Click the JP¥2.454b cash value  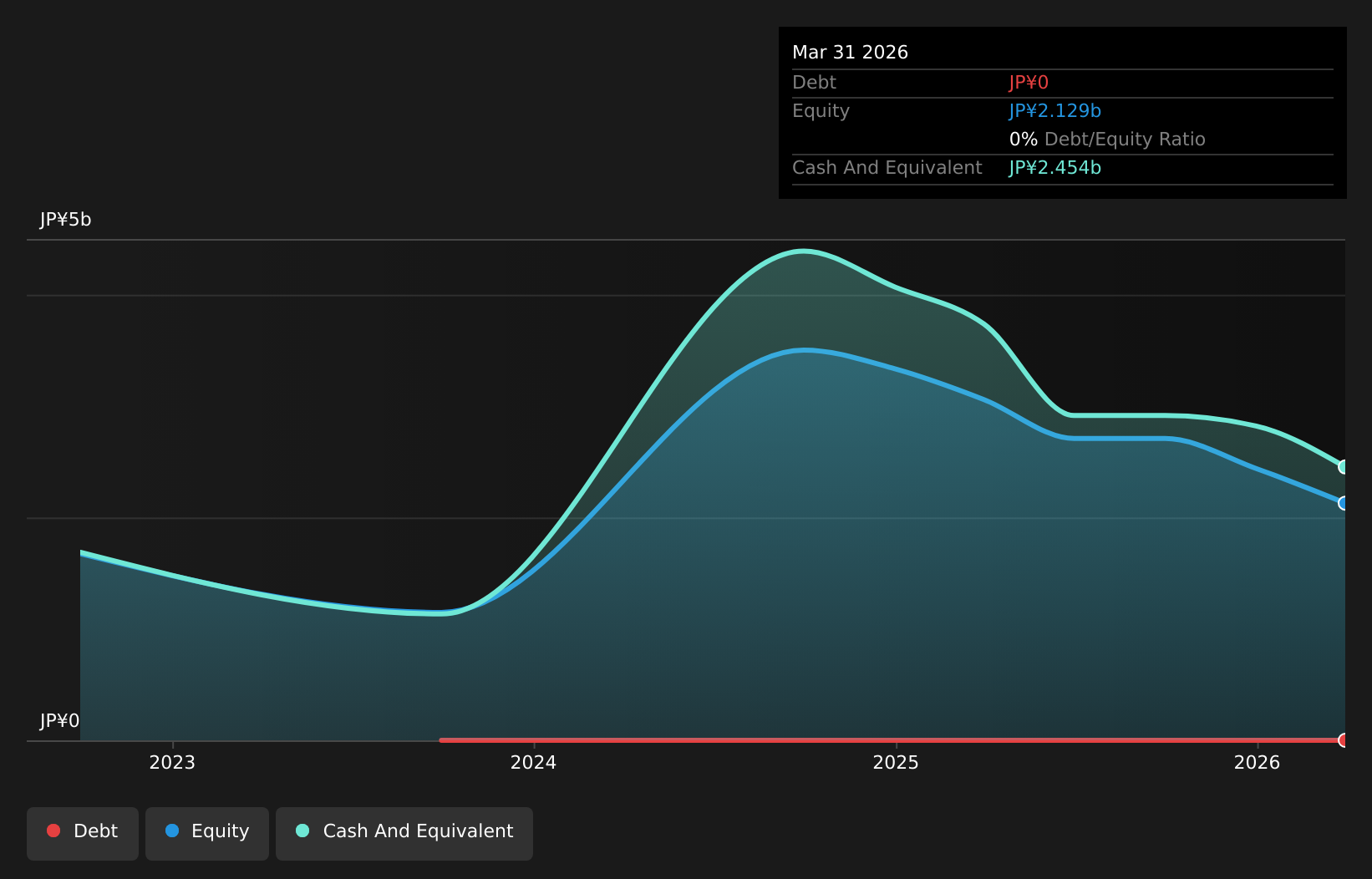(1054, 168)
